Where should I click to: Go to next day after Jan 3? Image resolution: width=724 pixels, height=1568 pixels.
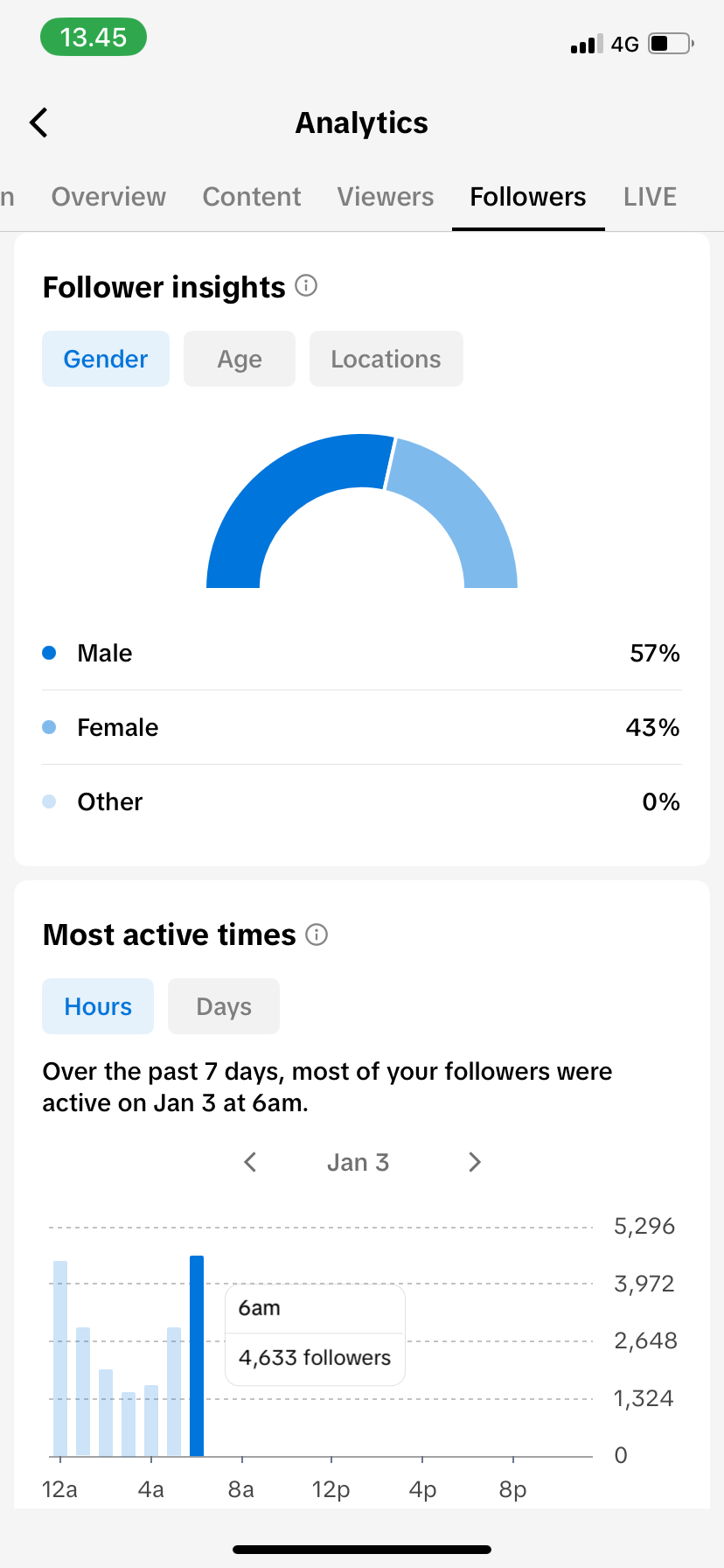[475, 1162]
